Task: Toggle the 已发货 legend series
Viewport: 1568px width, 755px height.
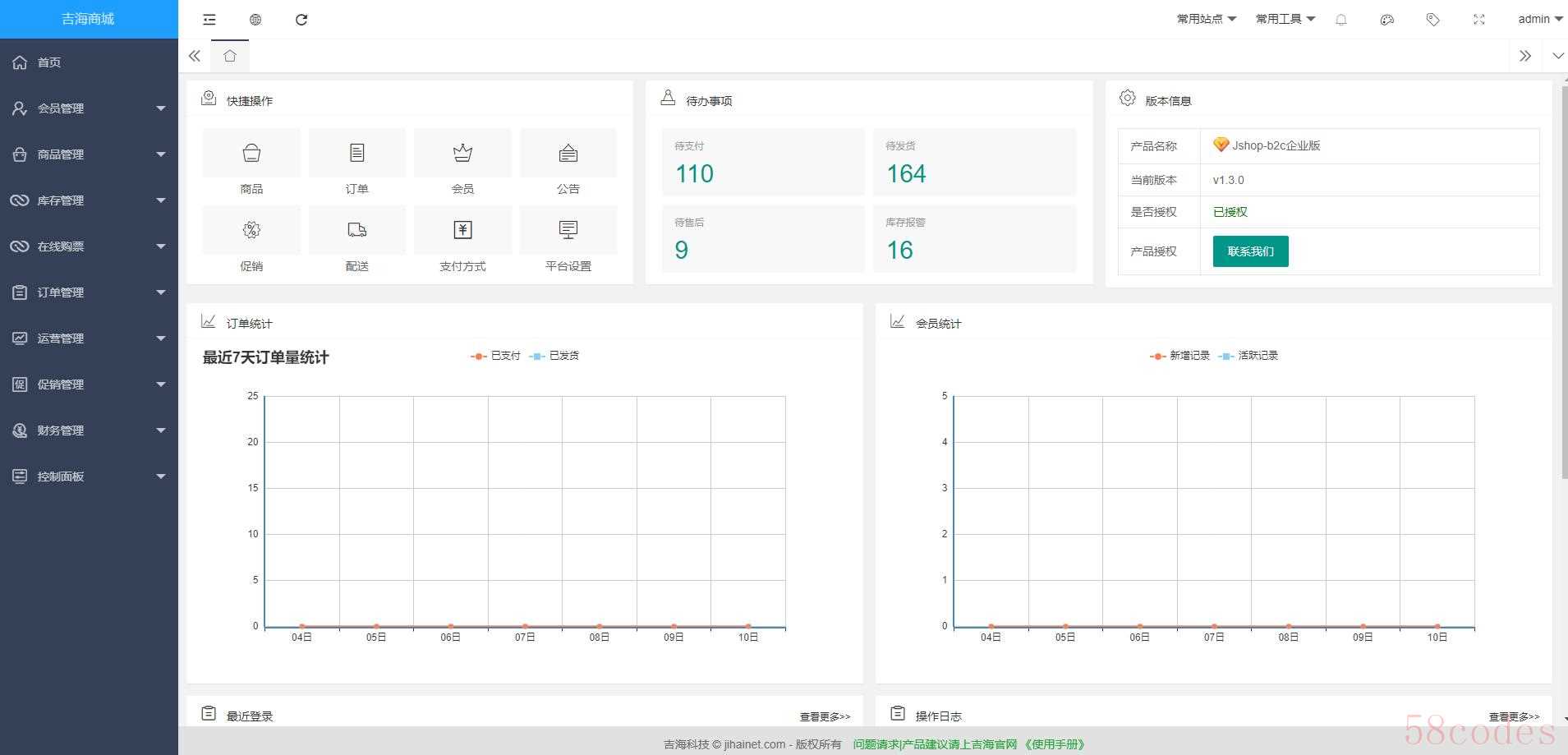Action: coord(555,356)
